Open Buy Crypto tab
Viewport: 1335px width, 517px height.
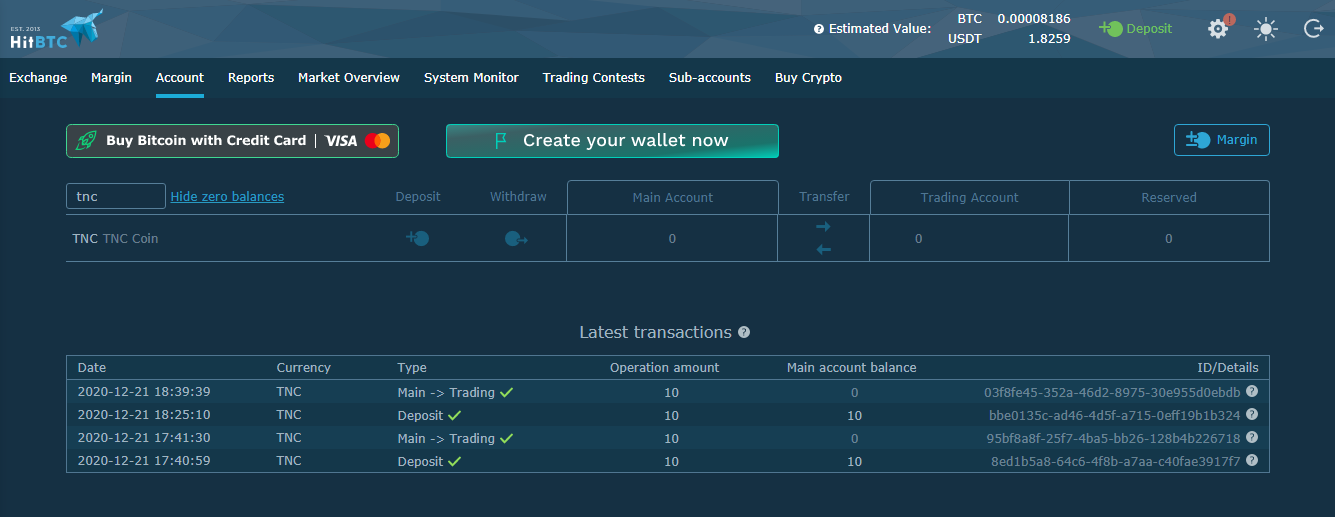808,78
